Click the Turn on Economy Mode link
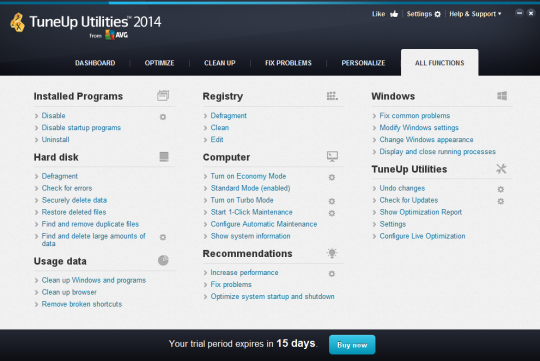 tap(248, 176)
